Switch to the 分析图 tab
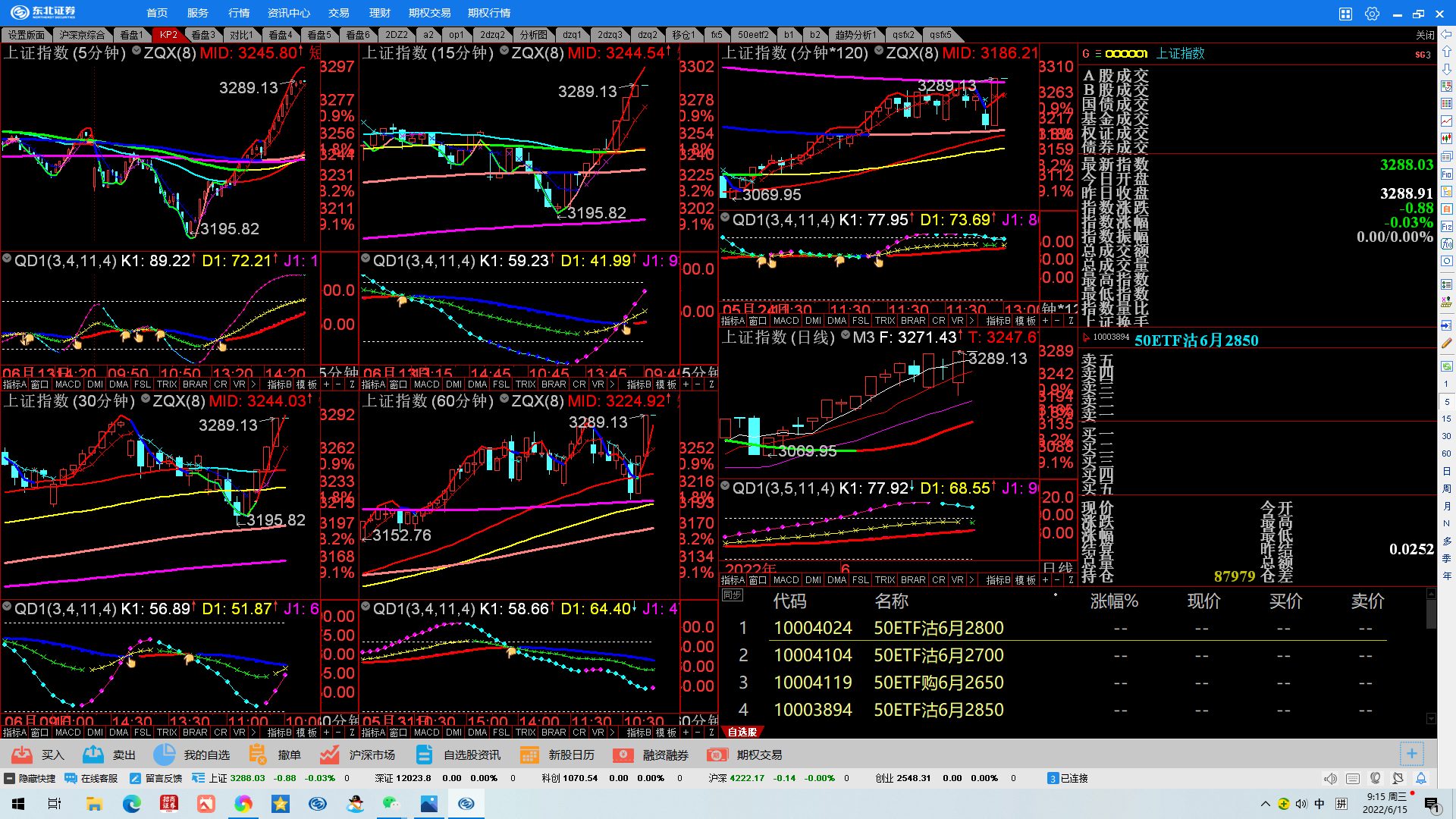The image size is (1456, 819). [x=533, y=35]
